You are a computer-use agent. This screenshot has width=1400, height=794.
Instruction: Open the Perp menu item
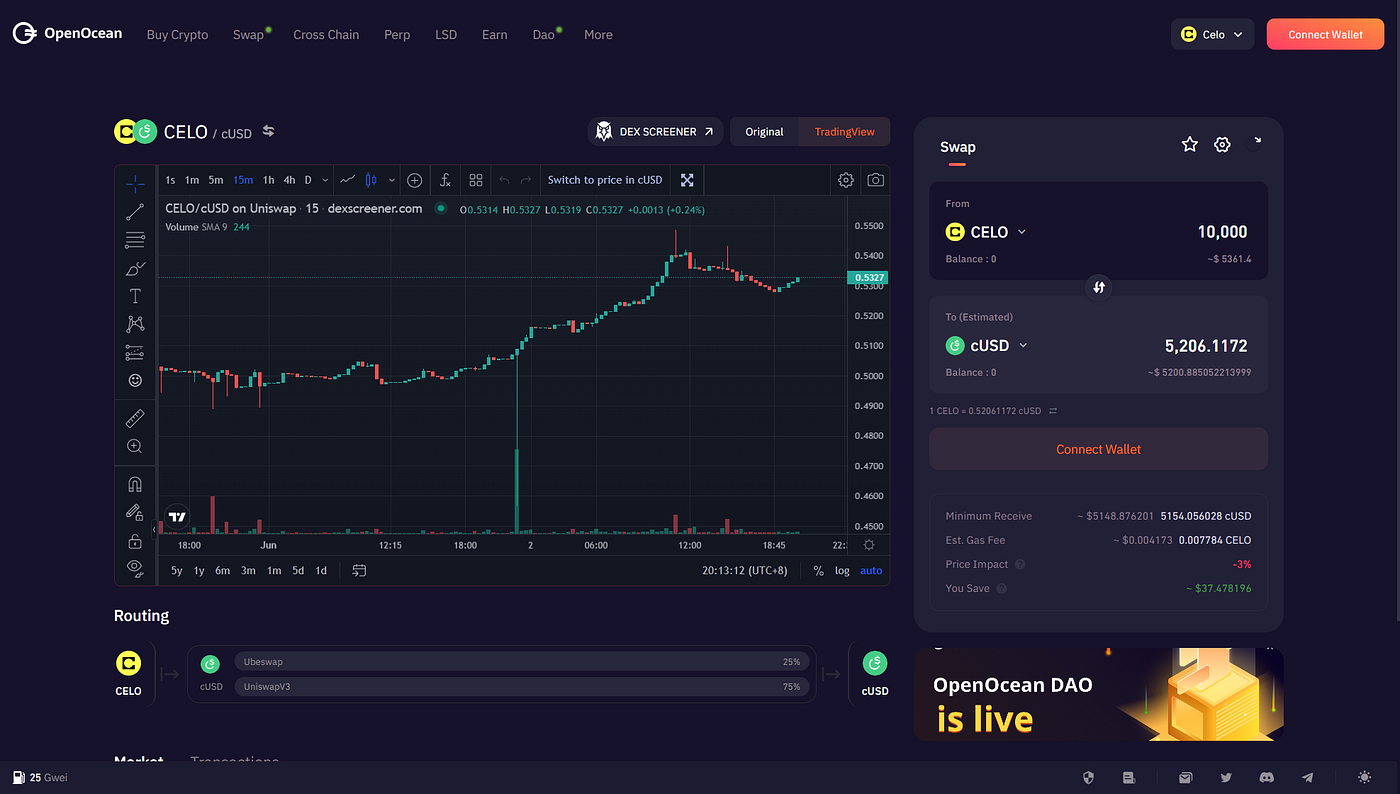click(x=397, y=34)
